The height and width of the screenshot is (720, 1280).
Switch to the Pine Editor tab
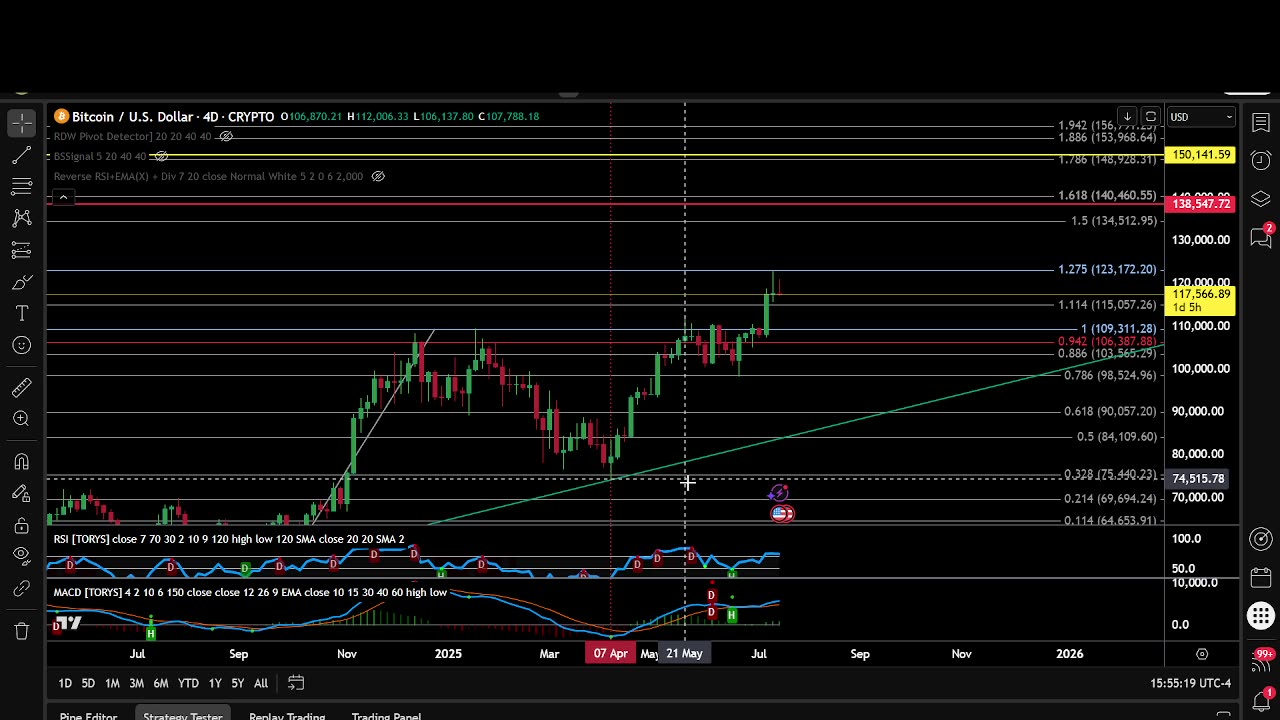point(88,714)
